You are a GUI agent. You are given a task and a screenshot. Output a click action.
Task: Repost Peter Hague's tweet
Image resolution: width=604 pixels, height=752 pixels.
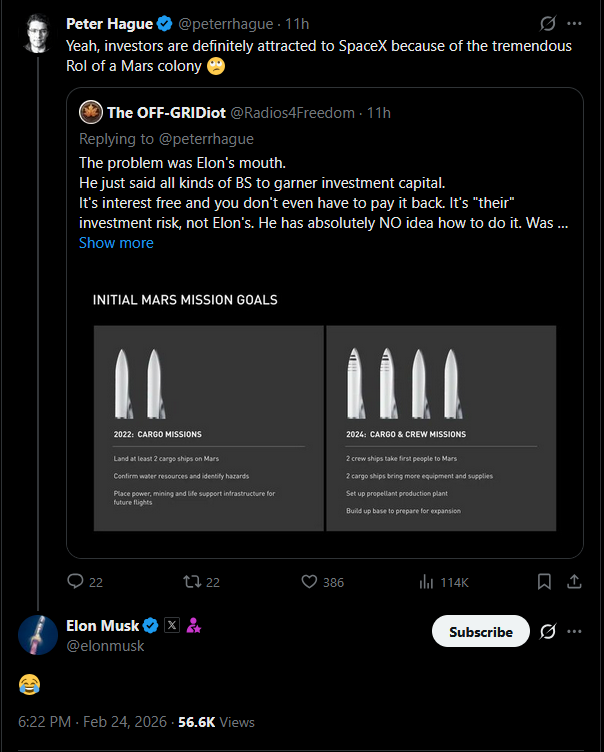(189, 581)
